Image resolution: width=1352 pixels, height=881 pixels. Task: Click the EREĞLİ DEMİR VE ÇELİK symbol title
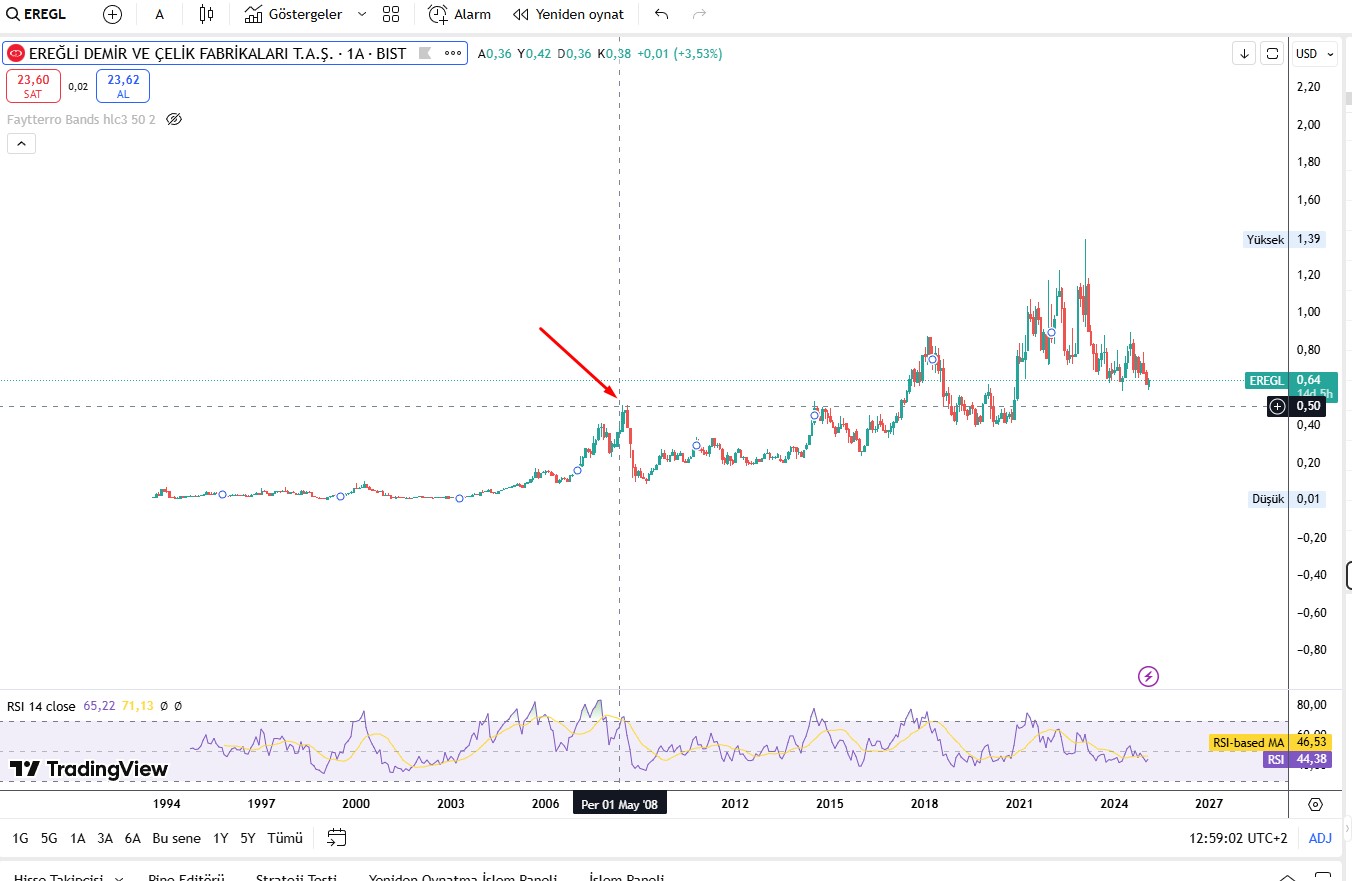click(216, 53)
